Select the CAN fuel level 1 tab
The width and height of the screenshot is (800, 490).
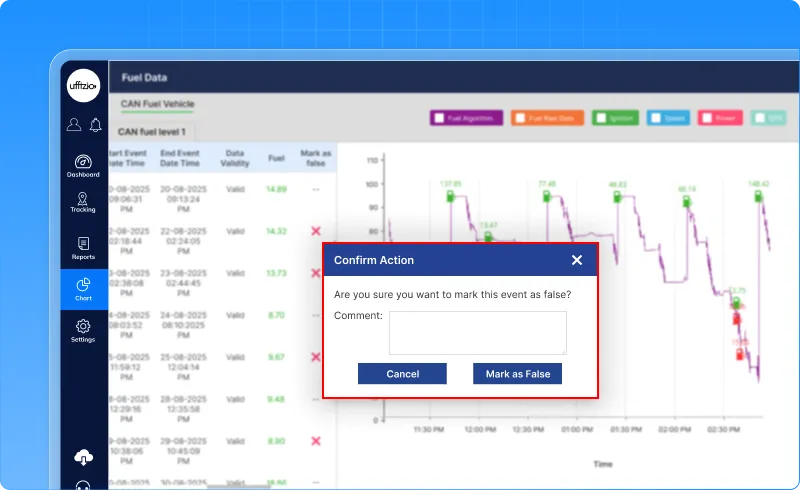152,132
